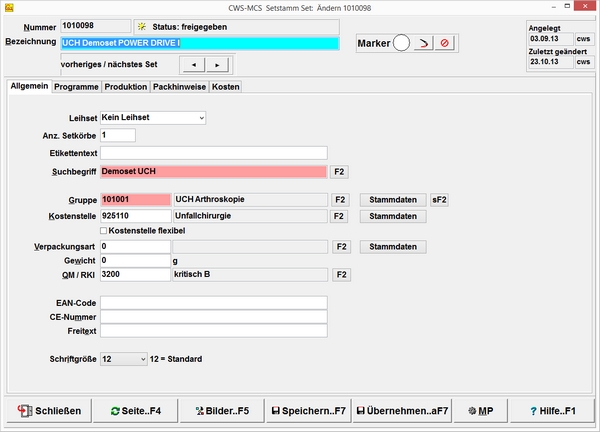Minimize the CWS-MCS window

pos(553,7)
